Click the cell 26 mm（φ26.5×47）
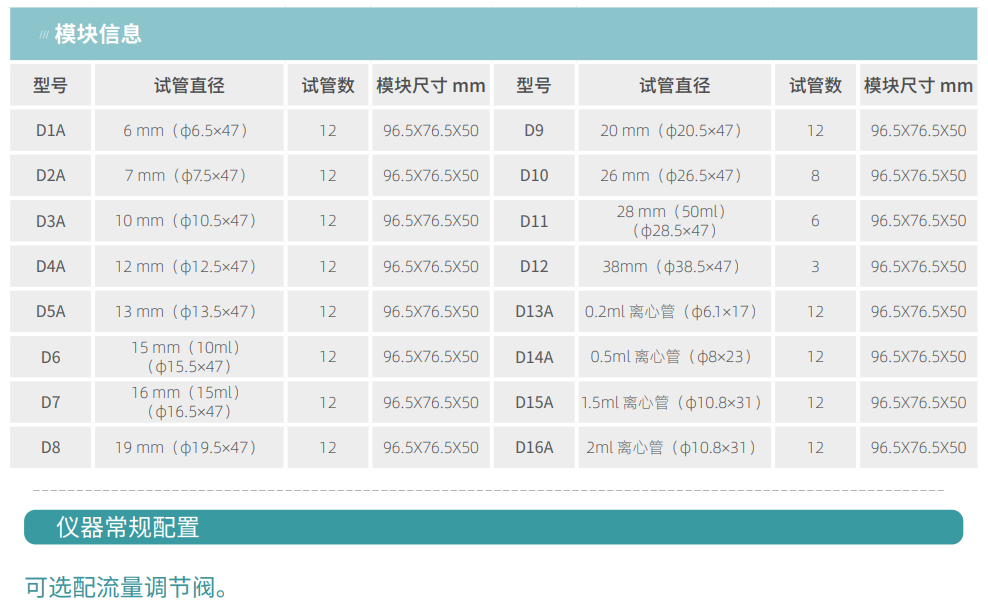988x611 pixels. (x=675, y=176)
